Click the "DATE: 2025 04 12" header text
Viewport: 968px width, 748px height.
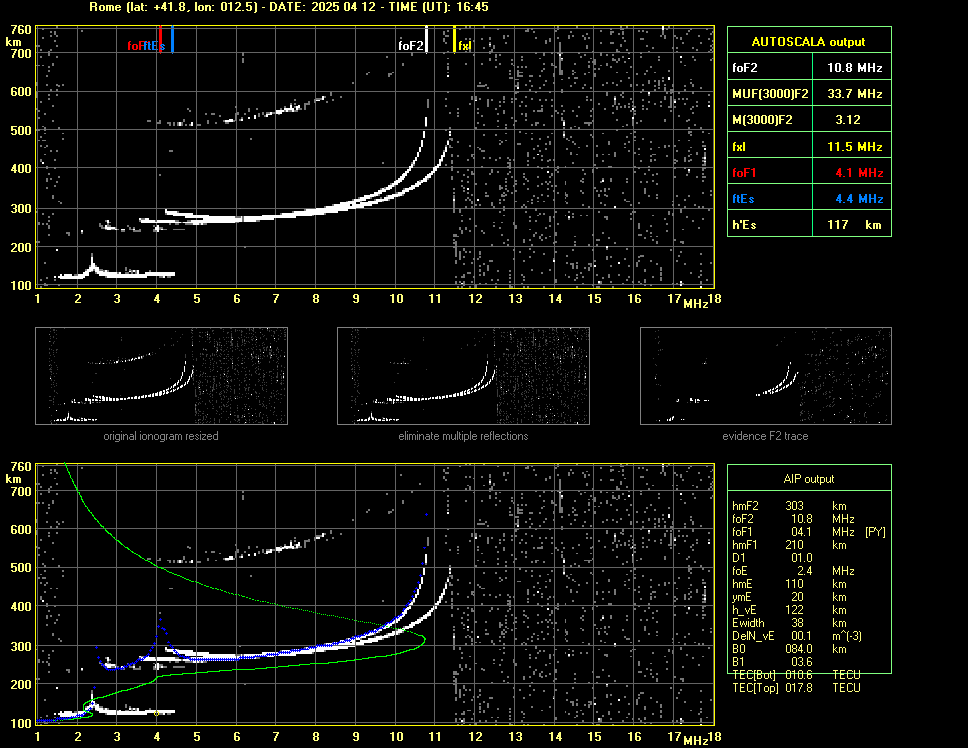(x=323, y=7)
